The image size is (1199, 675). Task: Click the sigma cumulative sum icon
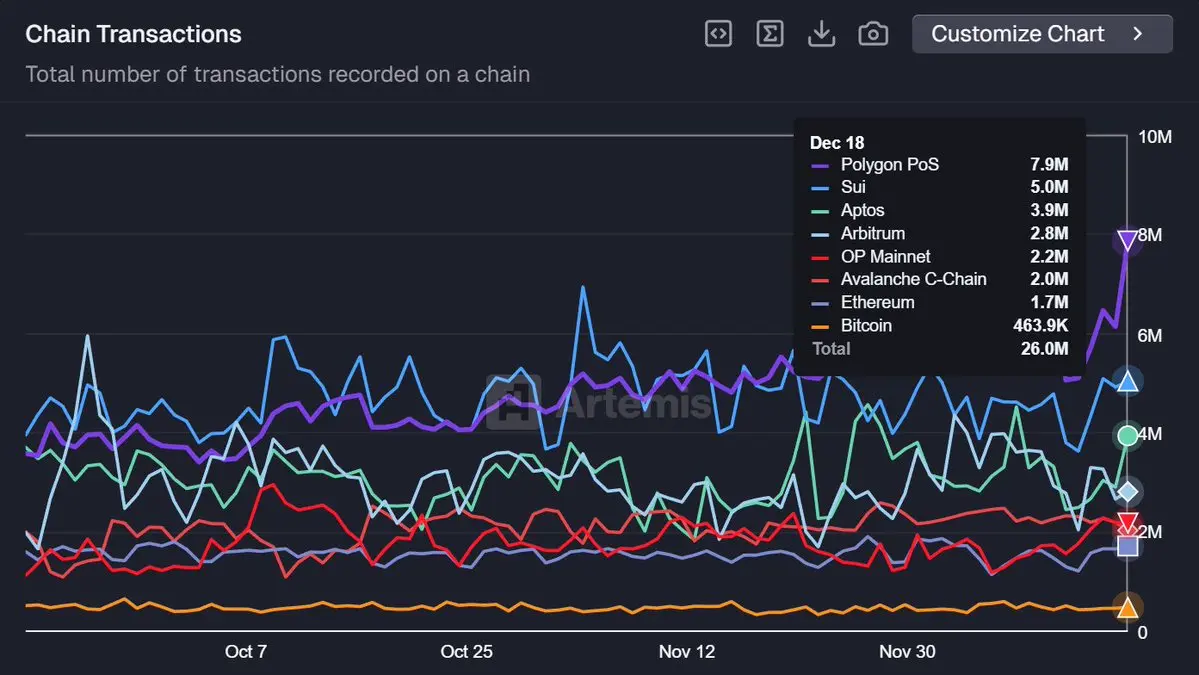[x=769, y=34]
